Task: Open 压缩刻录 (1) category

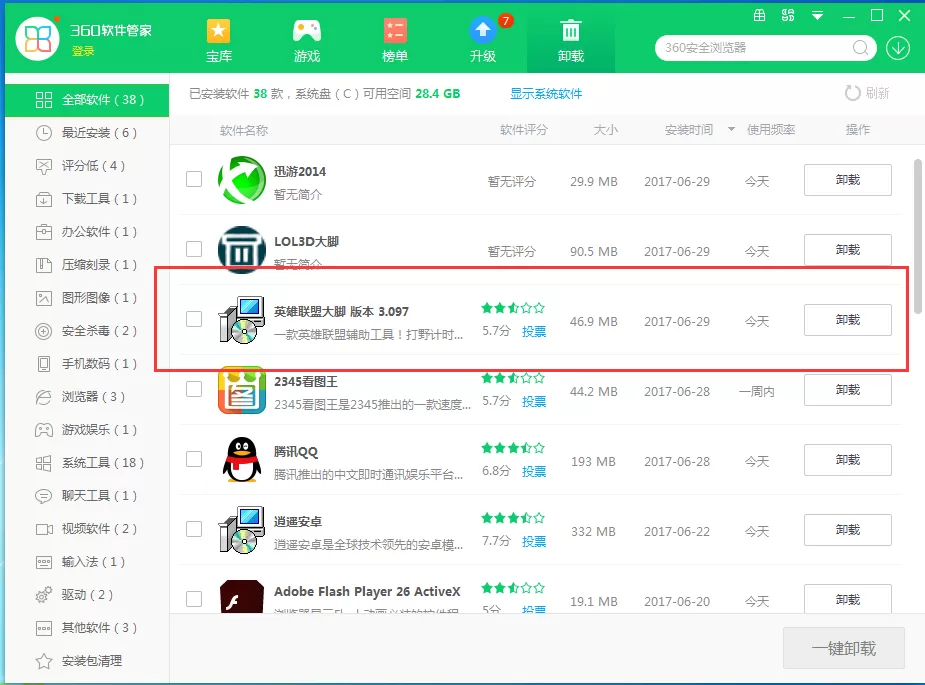Action: point(87,265)
